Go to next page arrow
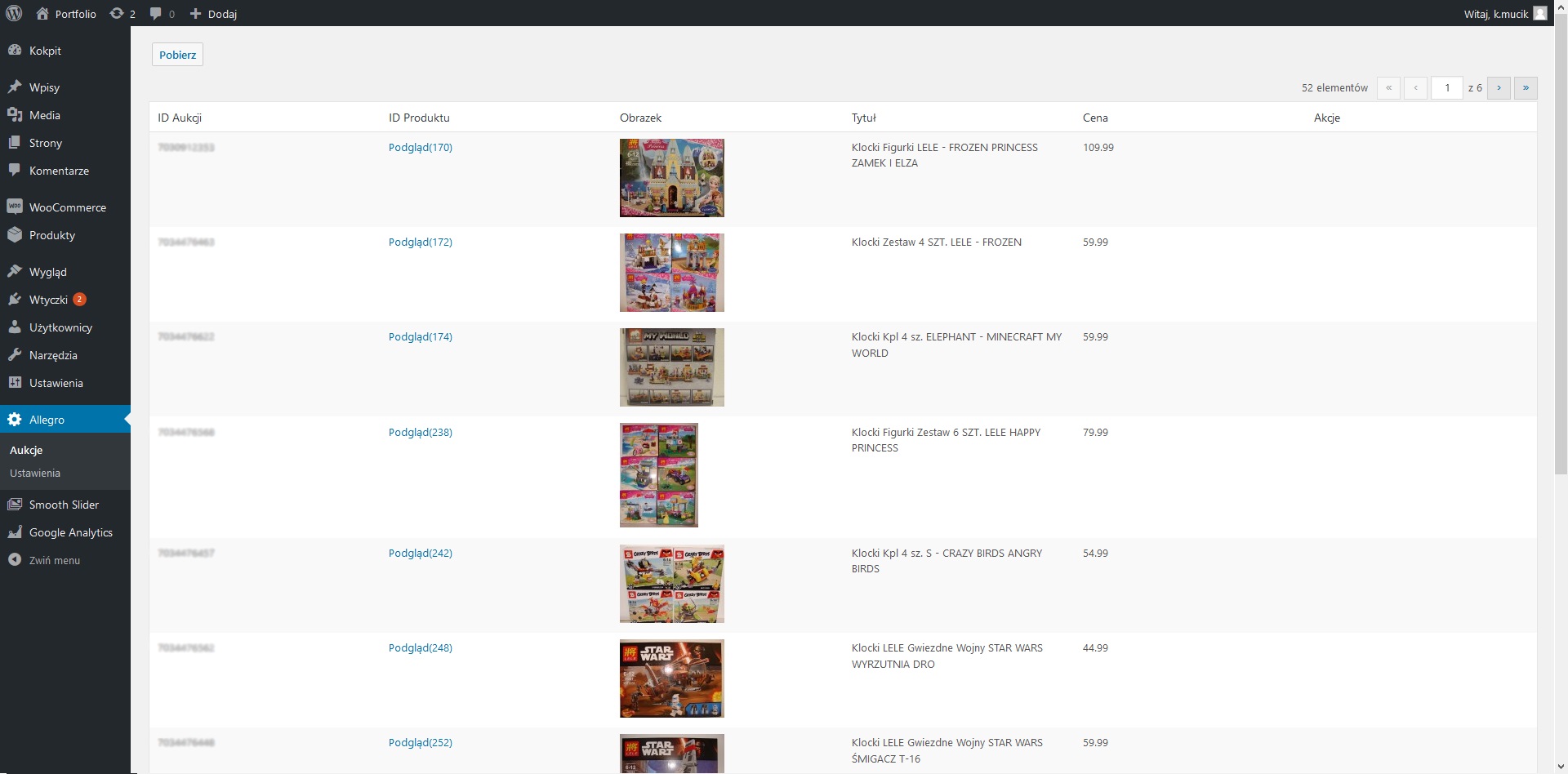1568x774 pixels. point(1499,87)
